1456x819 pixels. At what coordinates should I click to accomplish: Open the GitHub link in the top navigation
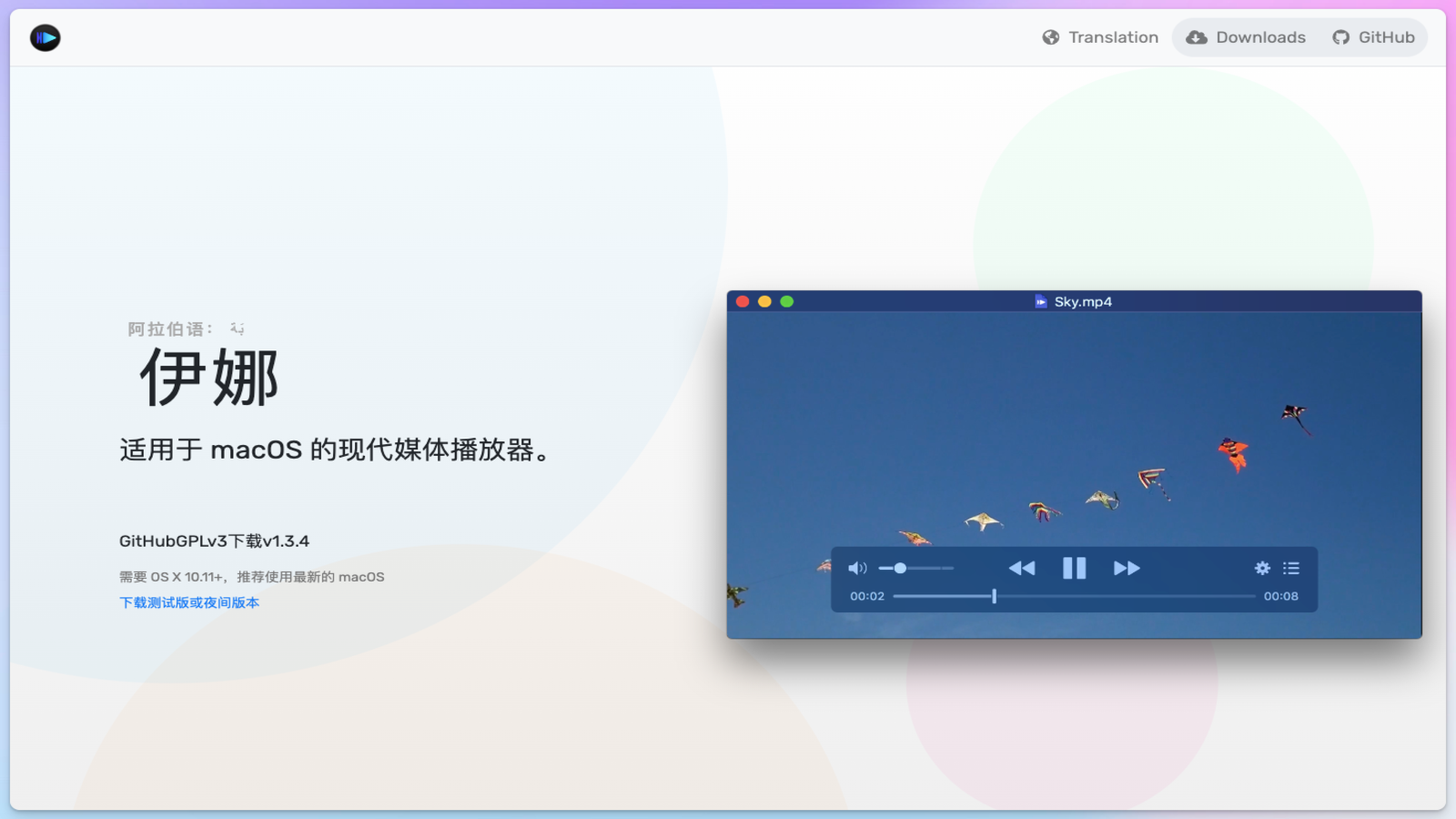pos(1374,37)
